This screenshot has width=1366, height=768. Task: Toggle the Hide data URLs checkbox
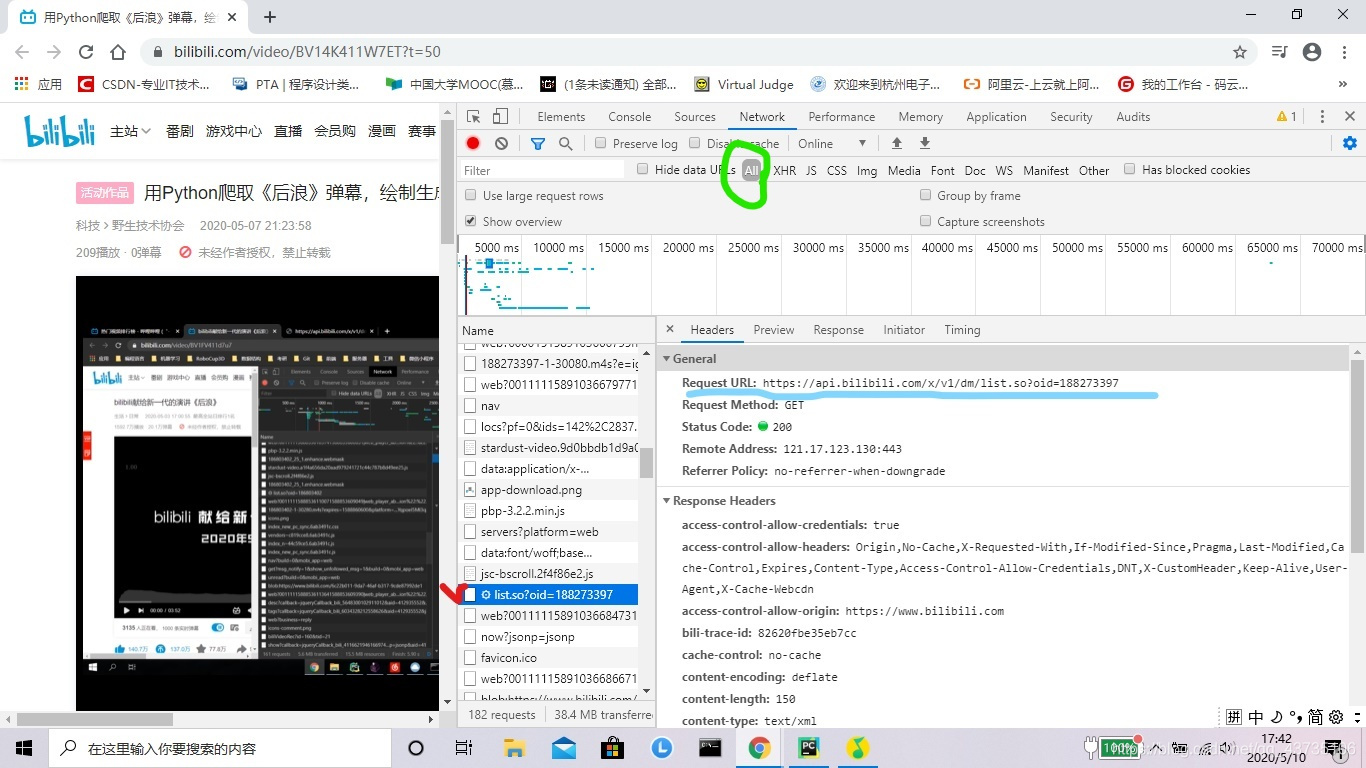tap(641, 169)
